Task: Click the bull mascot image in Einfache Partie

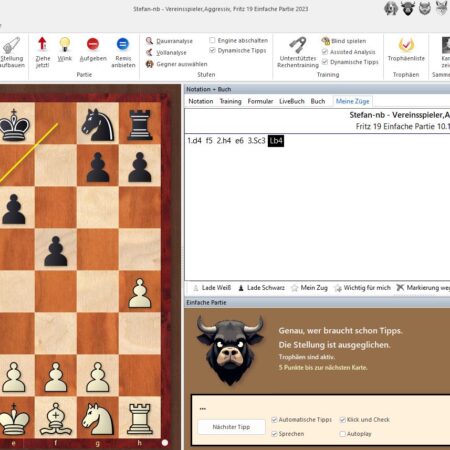Action: click(230, 350)
